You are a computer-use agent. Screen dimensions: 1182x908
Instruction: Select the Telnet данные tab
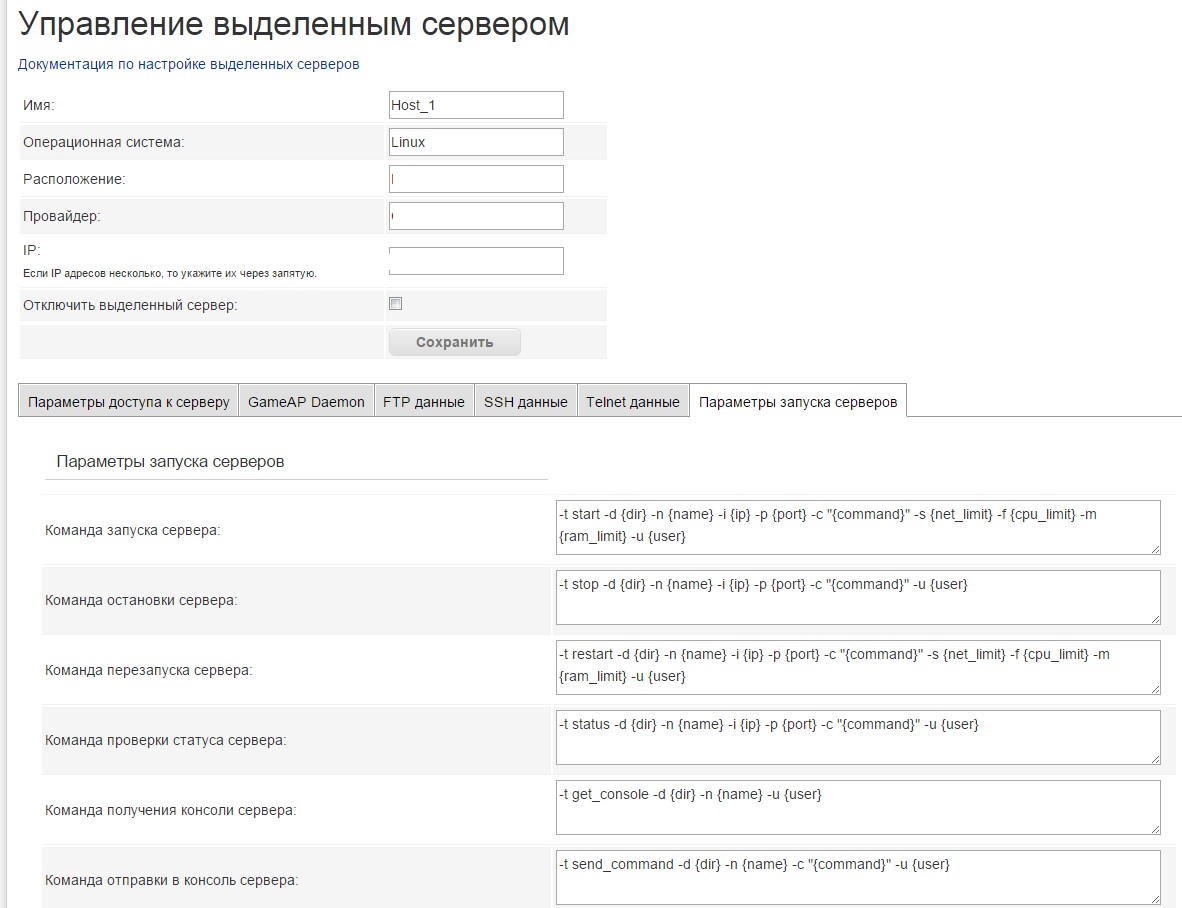click(633, 402)
